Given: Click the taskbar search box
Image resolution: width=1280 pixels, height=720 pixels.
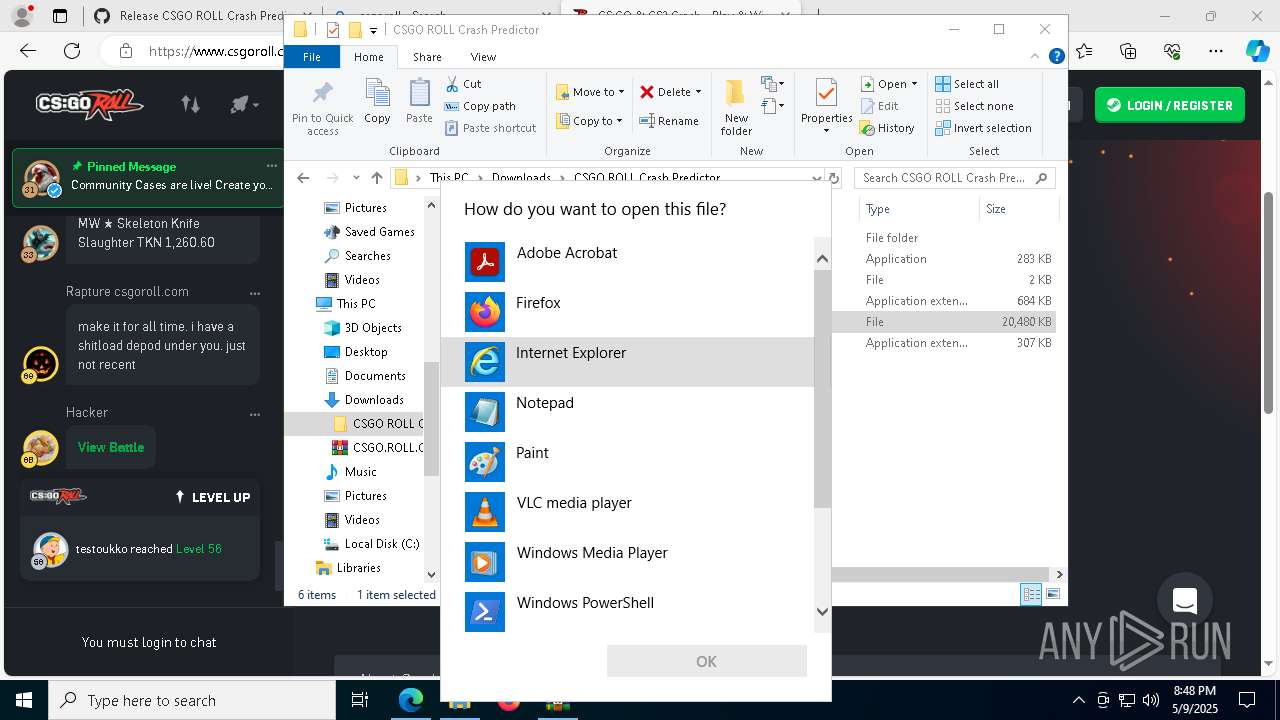Looking at the screenshot, I should tap(192, 700).
